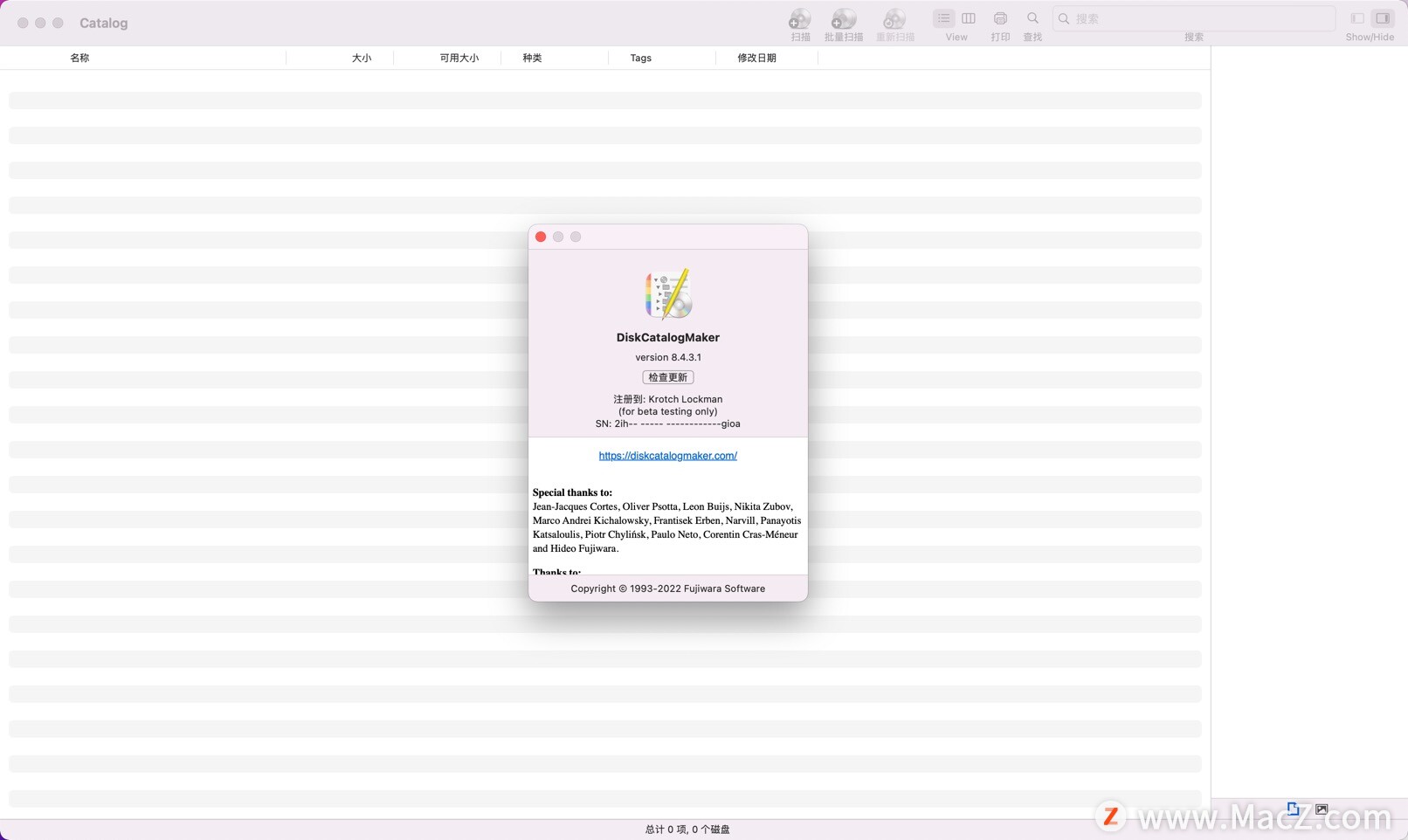This screenshot has height=840, width=1408.
Task: Close the About DiskCatalogMaker dialog
Action: 541,237
